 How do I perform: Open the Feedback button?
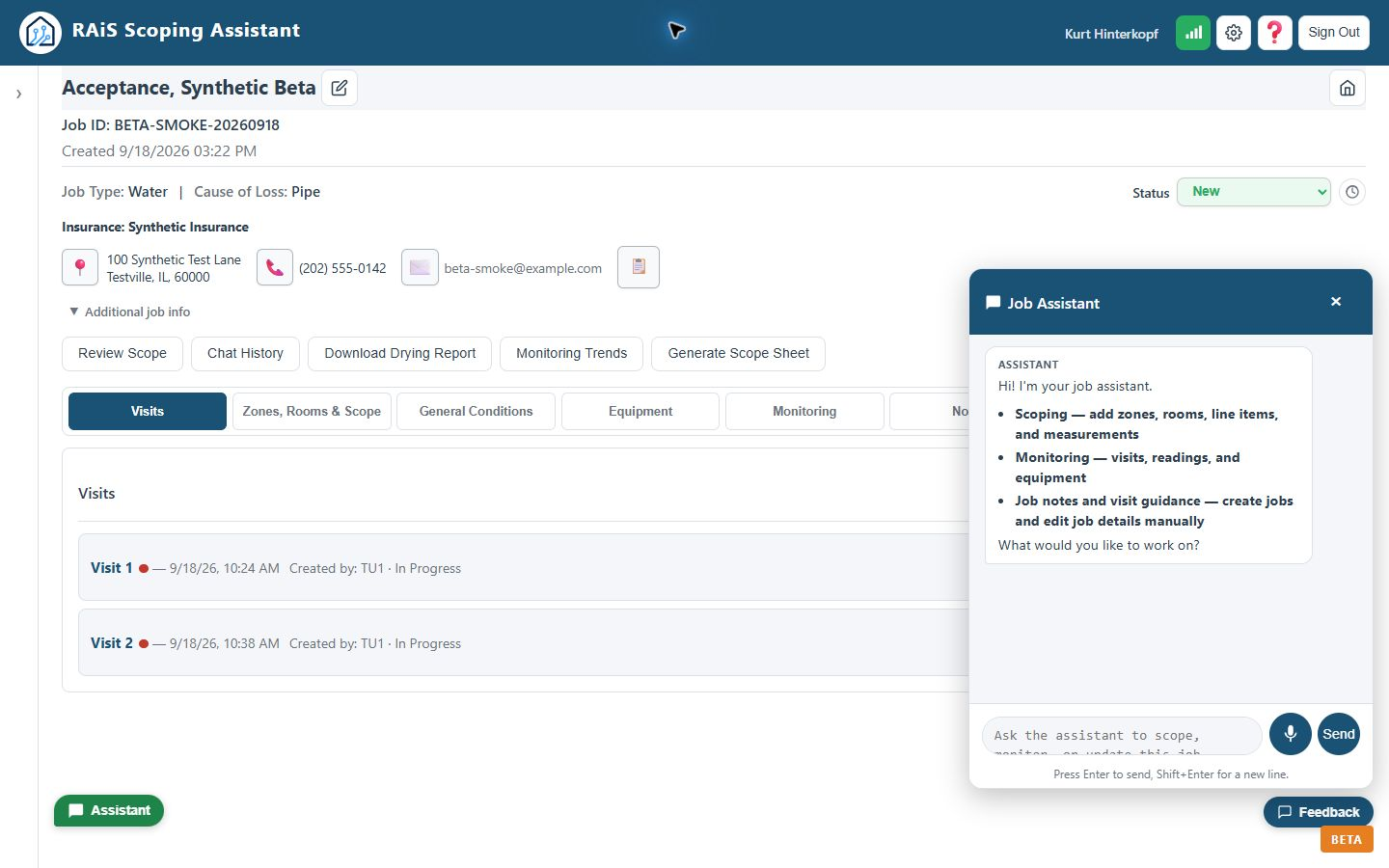(x=1319, y=812)
